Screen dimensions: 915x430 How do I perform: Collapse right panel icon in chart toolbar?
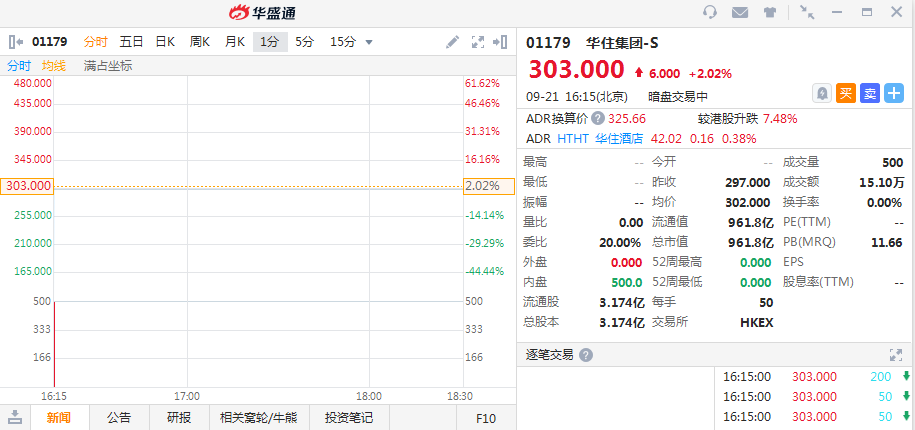500,41
